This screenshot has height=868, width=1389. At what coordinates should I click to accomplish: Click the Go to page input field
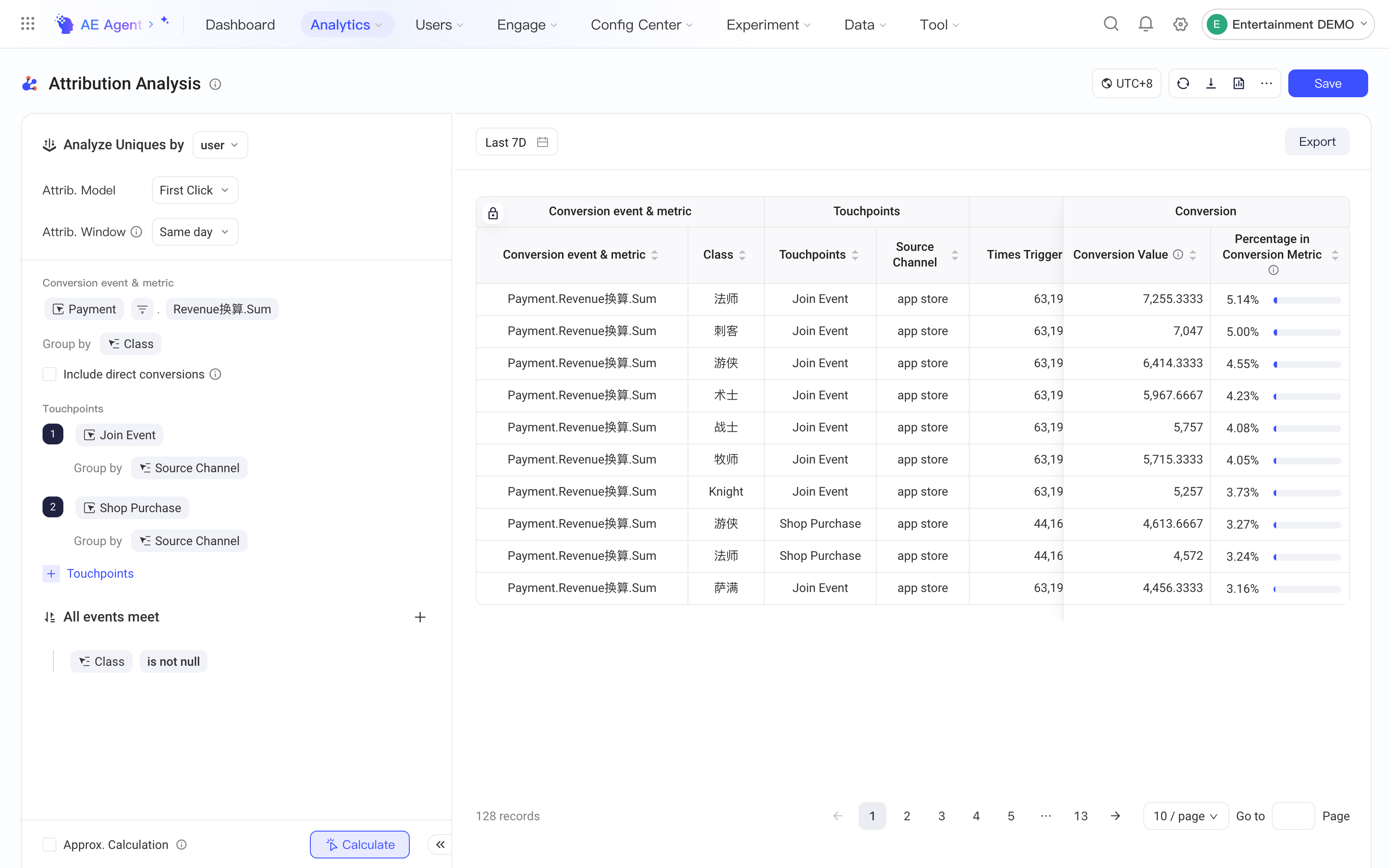click(1293, 816)
